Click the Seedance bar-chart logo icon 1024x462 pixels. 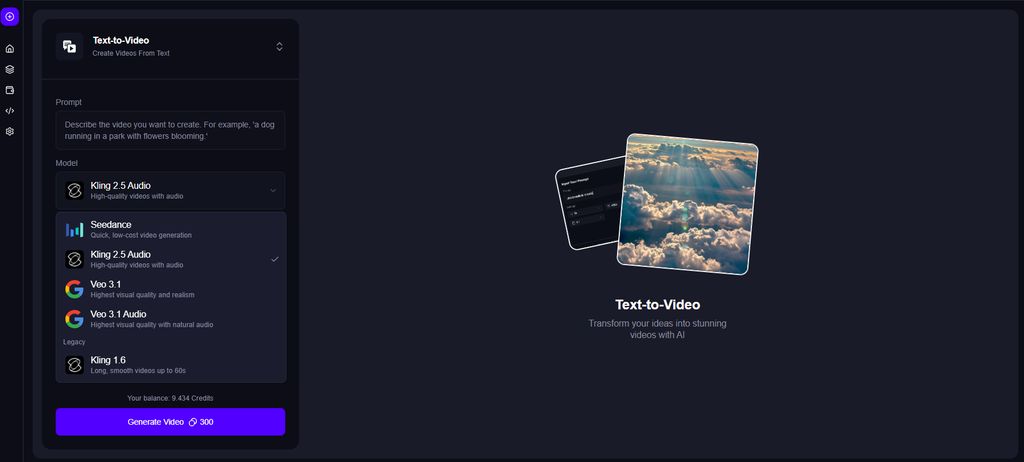(x=74, y=230)
